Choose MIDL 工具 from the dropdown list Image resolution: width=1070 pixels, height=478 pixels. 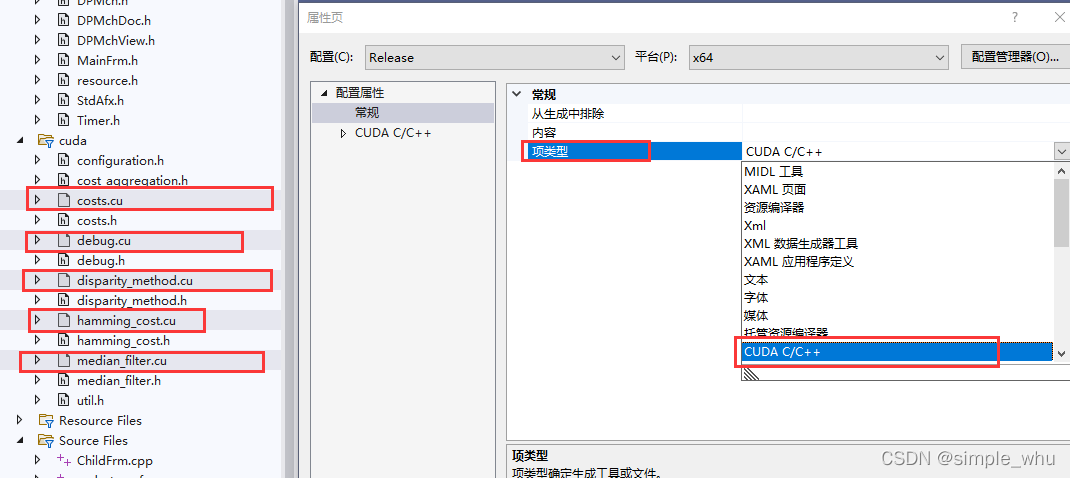click(774, 171)
